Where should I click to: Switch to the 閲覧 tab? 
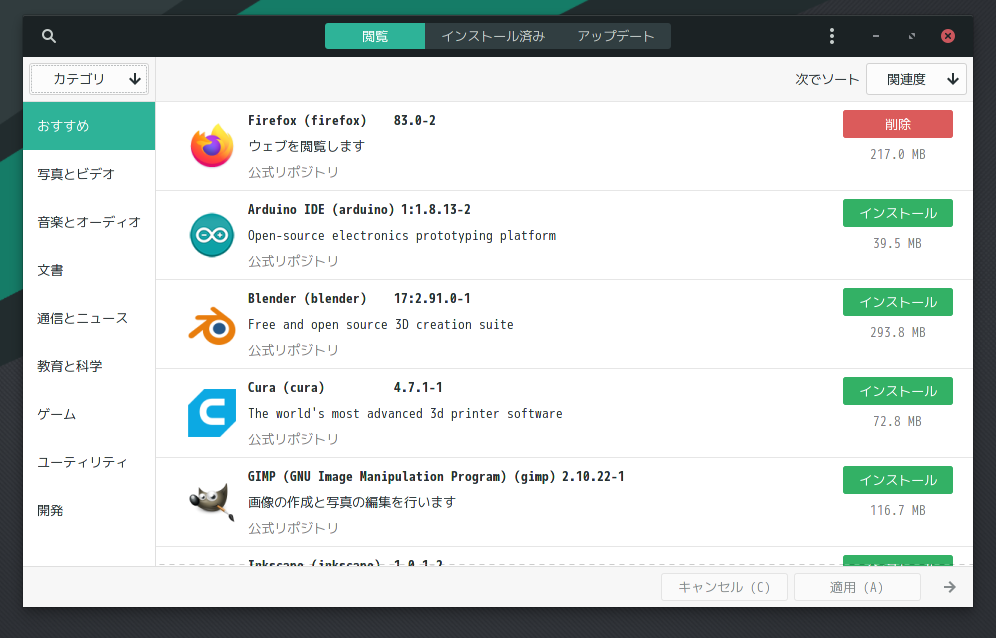[375, 36]
